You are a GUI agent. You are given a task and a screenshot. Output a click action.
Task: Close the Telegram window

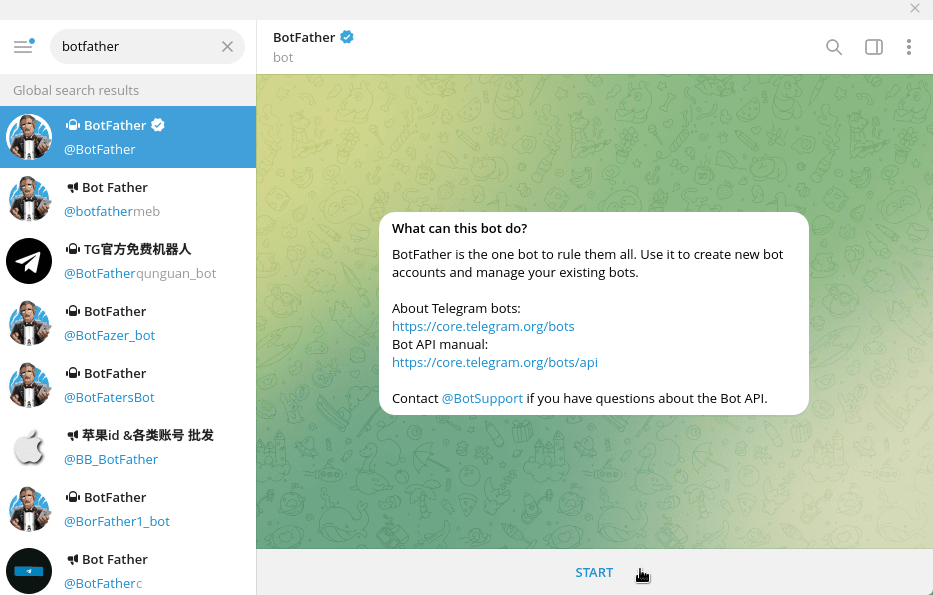click(915, 8)
